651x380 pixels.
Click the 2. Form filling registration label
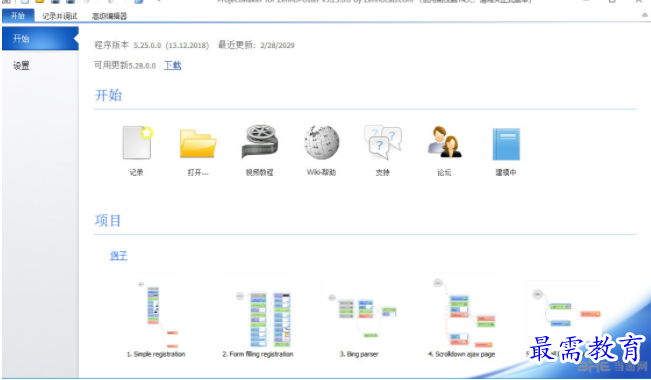258,354
